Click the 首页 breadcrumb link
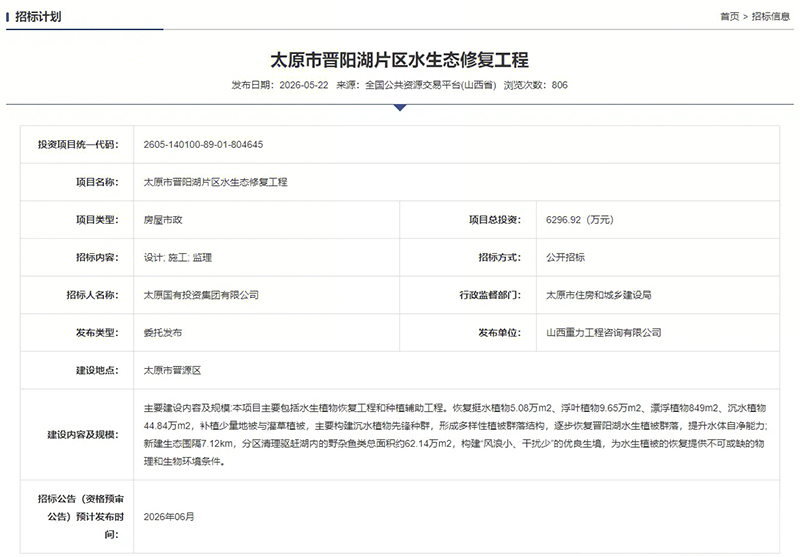 coord(729,16)
